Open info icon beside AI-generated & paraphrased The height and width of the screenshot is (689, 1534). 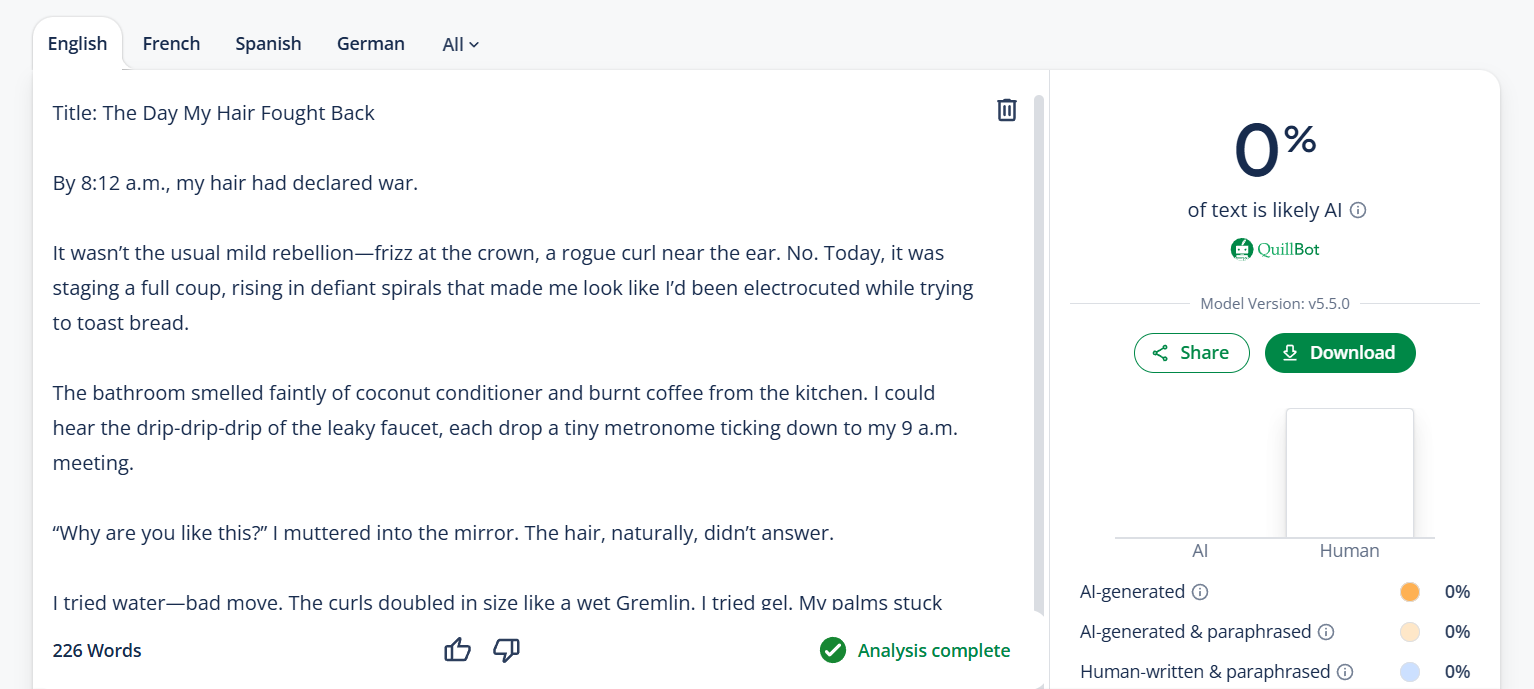click(1326, 632)
